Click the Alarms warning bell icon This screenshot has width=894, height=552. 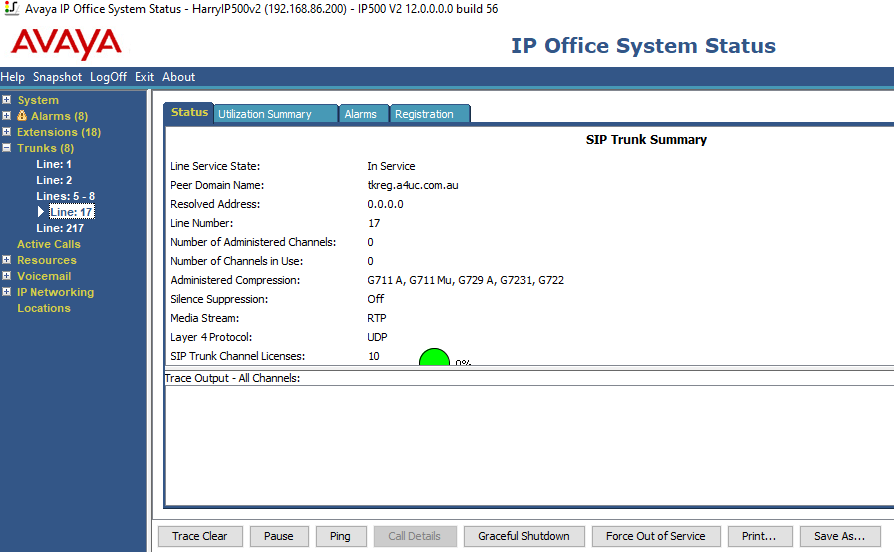[22, 116]
